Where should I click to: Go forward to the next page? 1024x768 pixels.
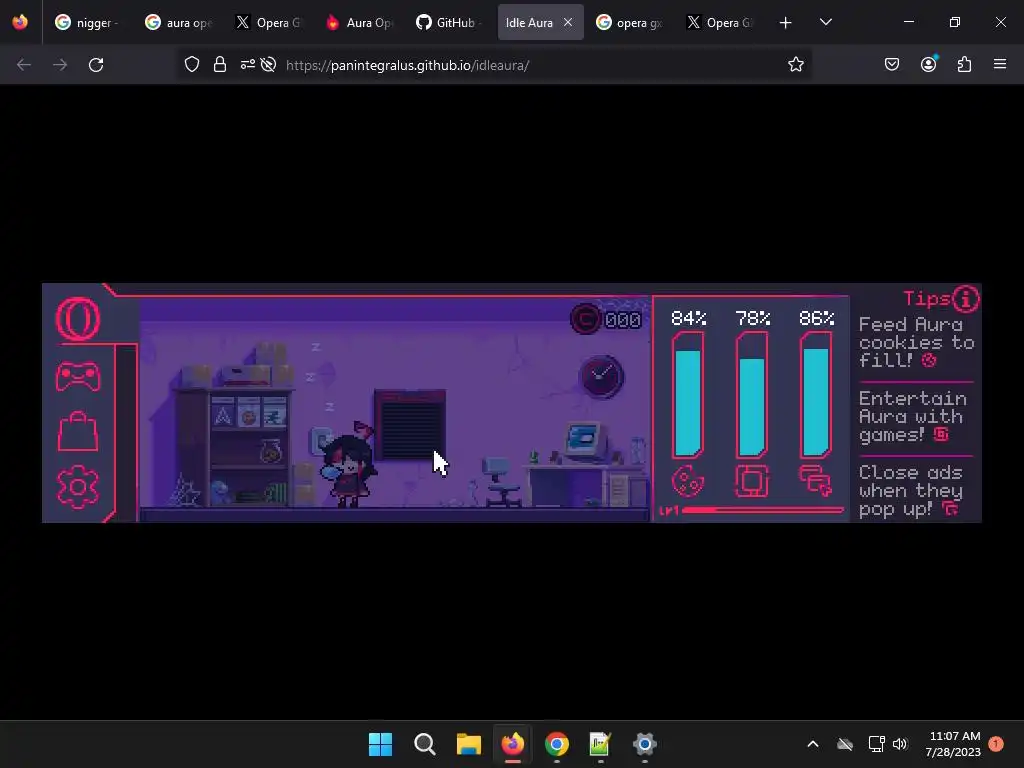[60, 65]
